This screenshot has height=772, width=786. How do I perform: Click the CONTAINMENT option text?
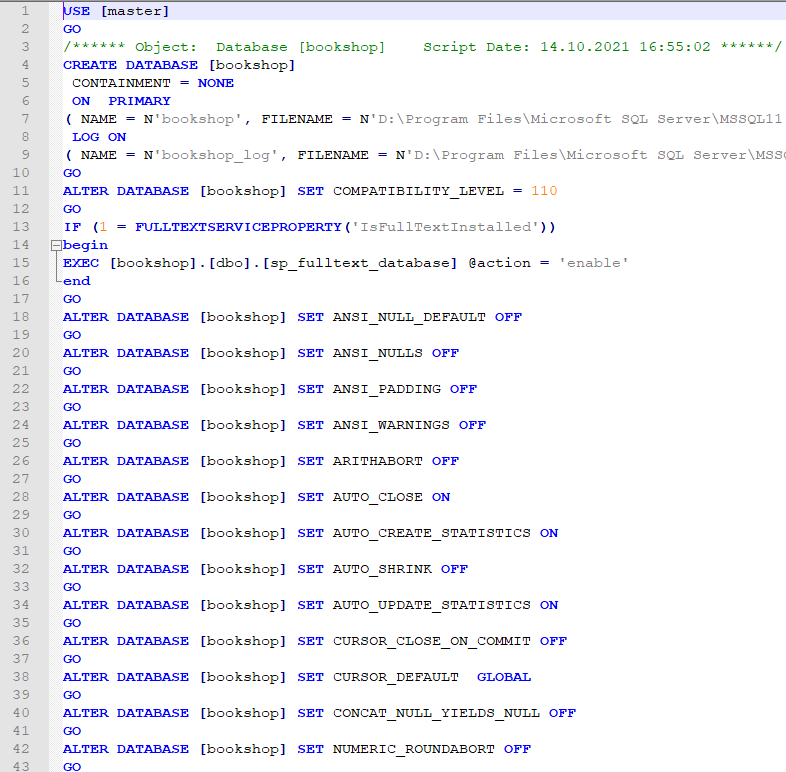(121, 83)
